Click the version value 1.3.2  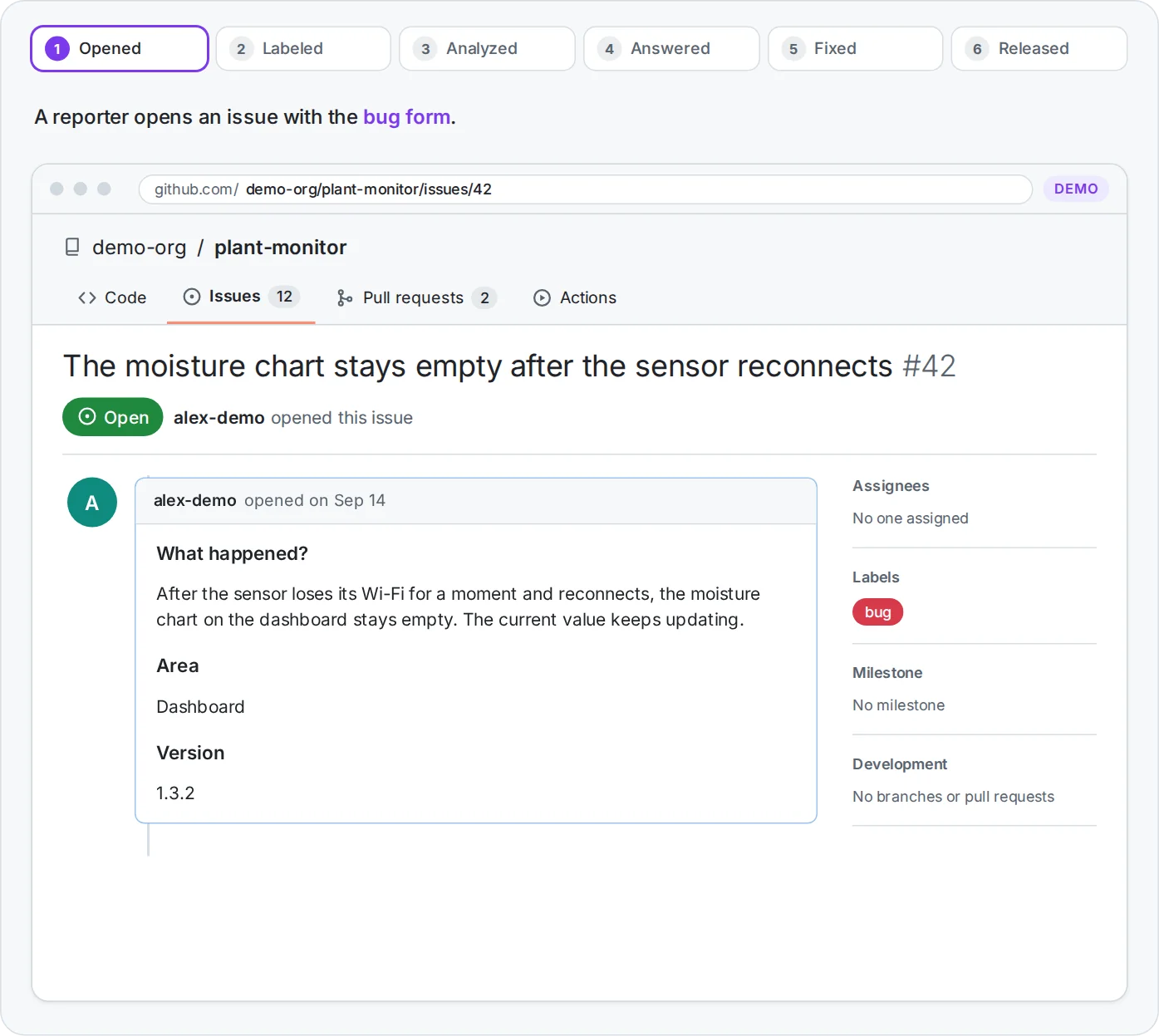(175, 793)
